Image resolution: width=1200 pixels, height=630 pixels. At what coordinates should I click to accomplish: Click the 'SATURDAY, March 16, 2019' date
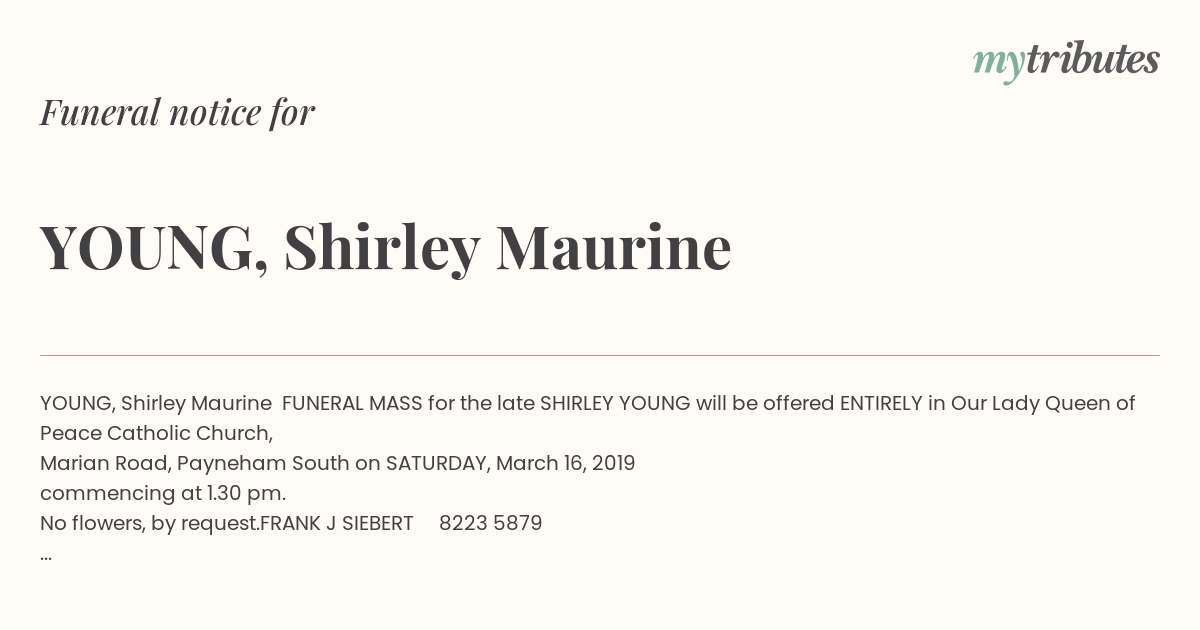[x=510, y=463]
